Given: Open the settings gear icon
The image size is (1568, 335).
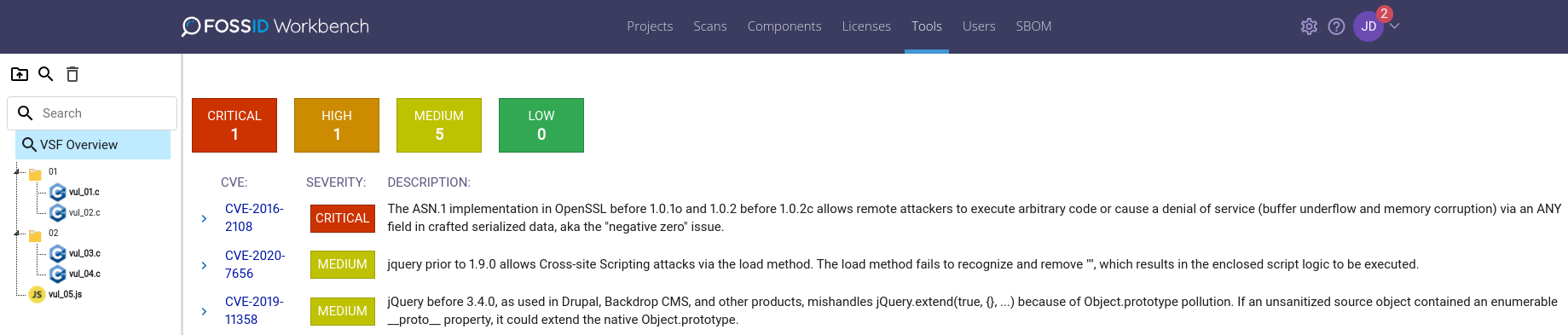Looking at the screenshot, I should 1309,26.
